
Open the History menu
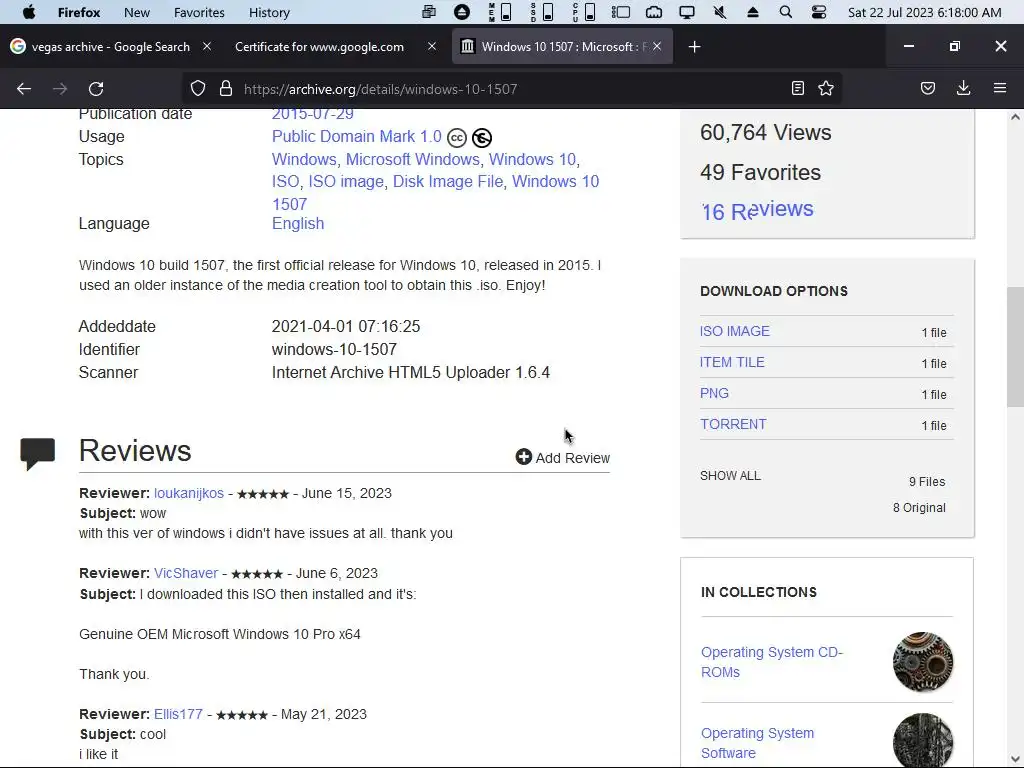point(269,12)
